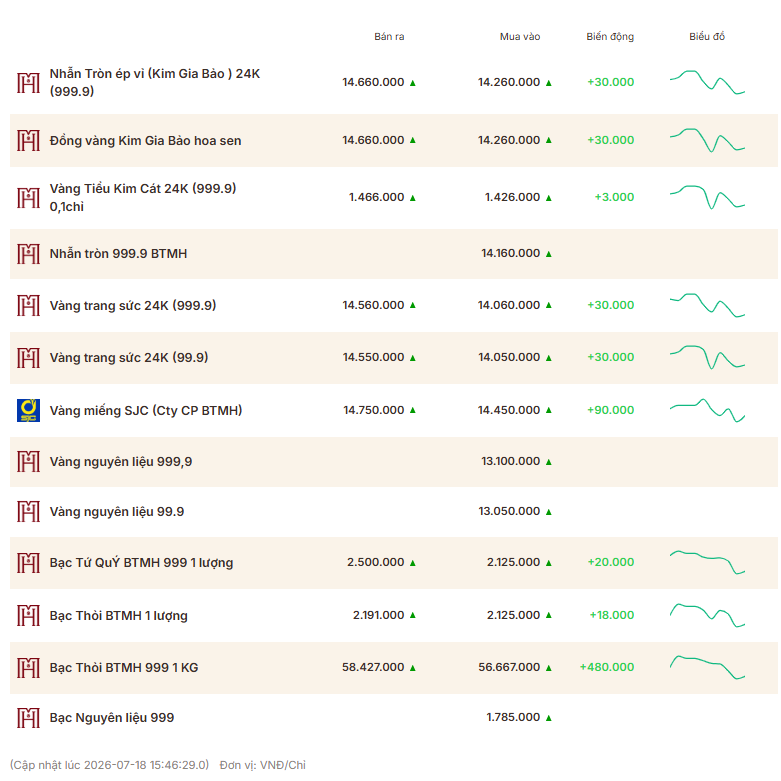Click the SJC logo icon
The image size is (781, 781).
(28, 410)
